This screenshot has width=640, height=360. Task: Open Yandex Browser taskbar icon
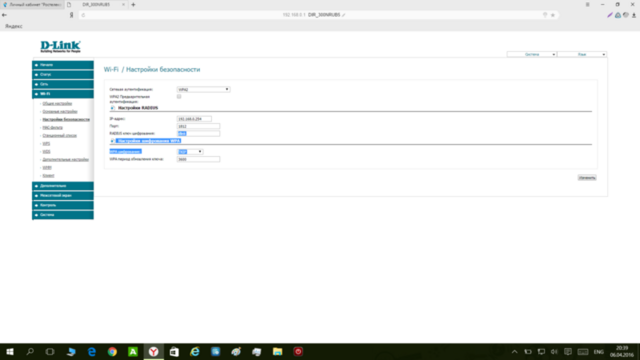[x=153, y=351]
